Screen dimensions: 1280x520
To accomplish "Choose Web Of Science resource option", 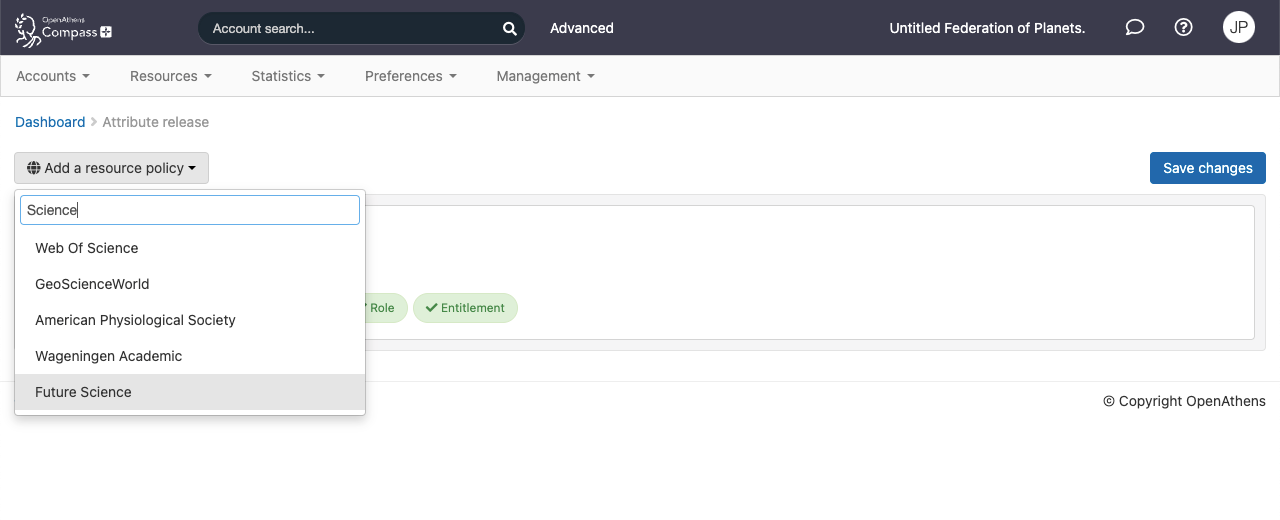I will pos(87,248).
